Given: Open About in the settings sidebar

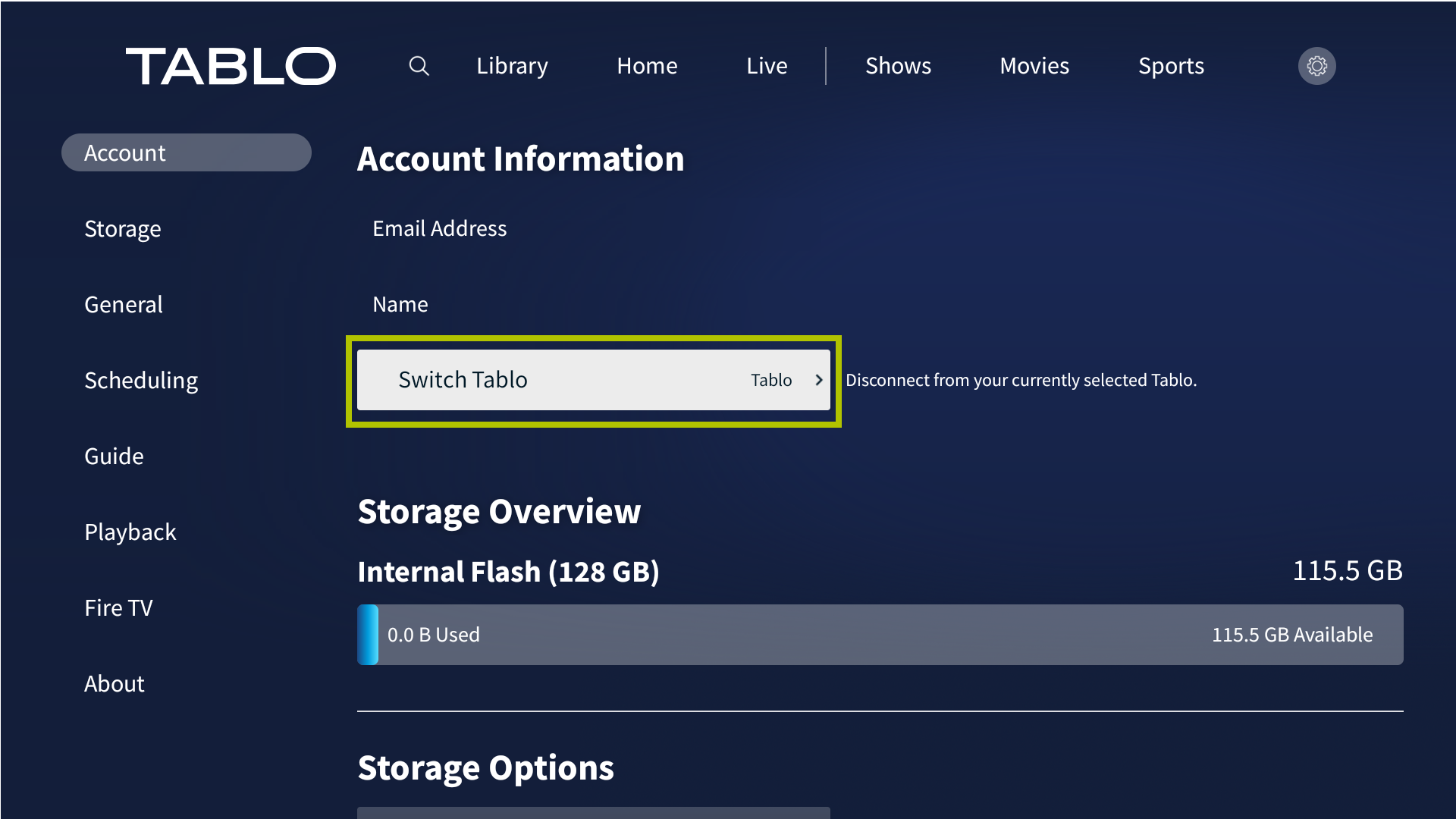Looking at the screenshot, I should pos(114,683).
